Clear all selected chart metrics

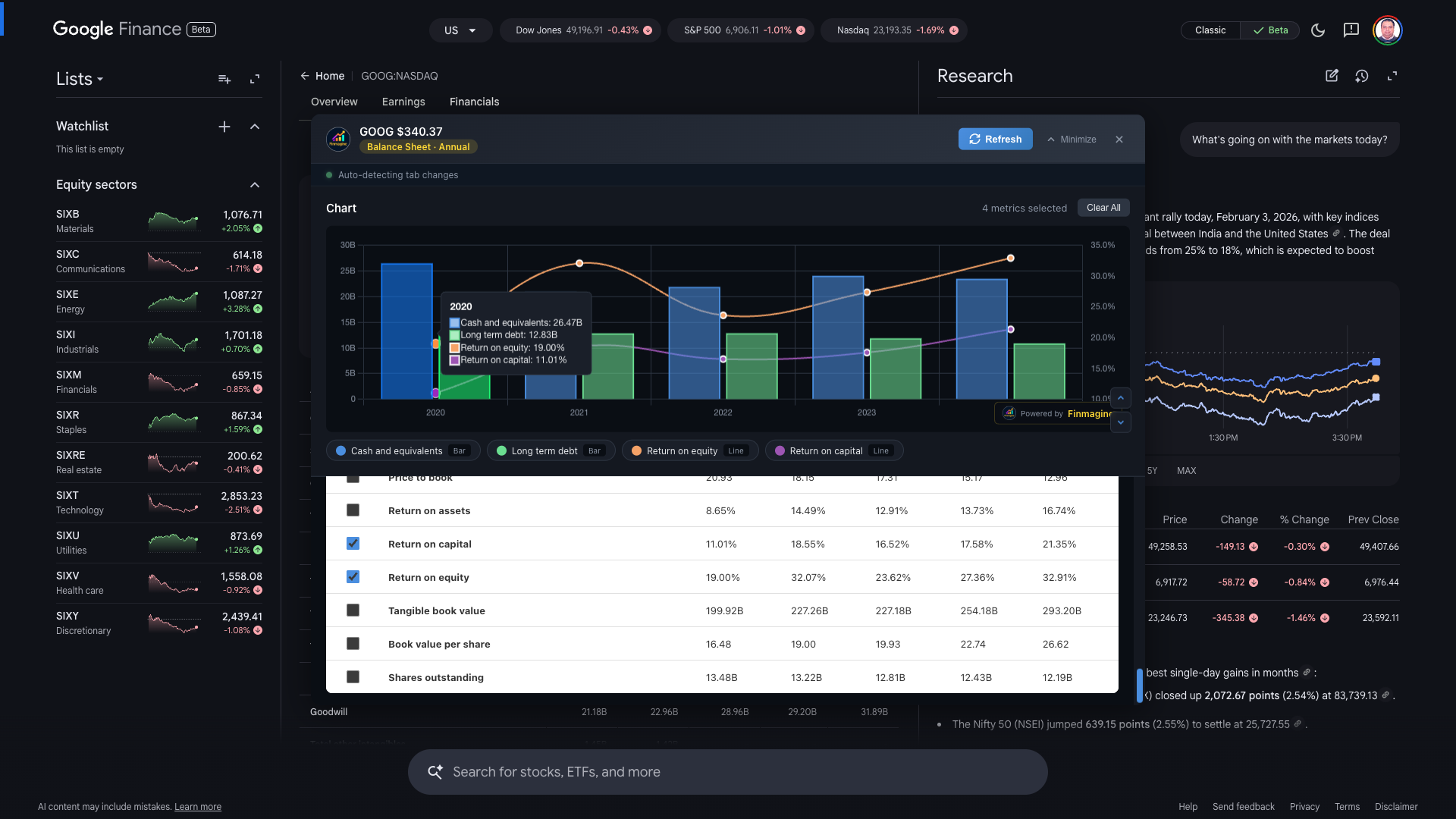(1103, 207)
